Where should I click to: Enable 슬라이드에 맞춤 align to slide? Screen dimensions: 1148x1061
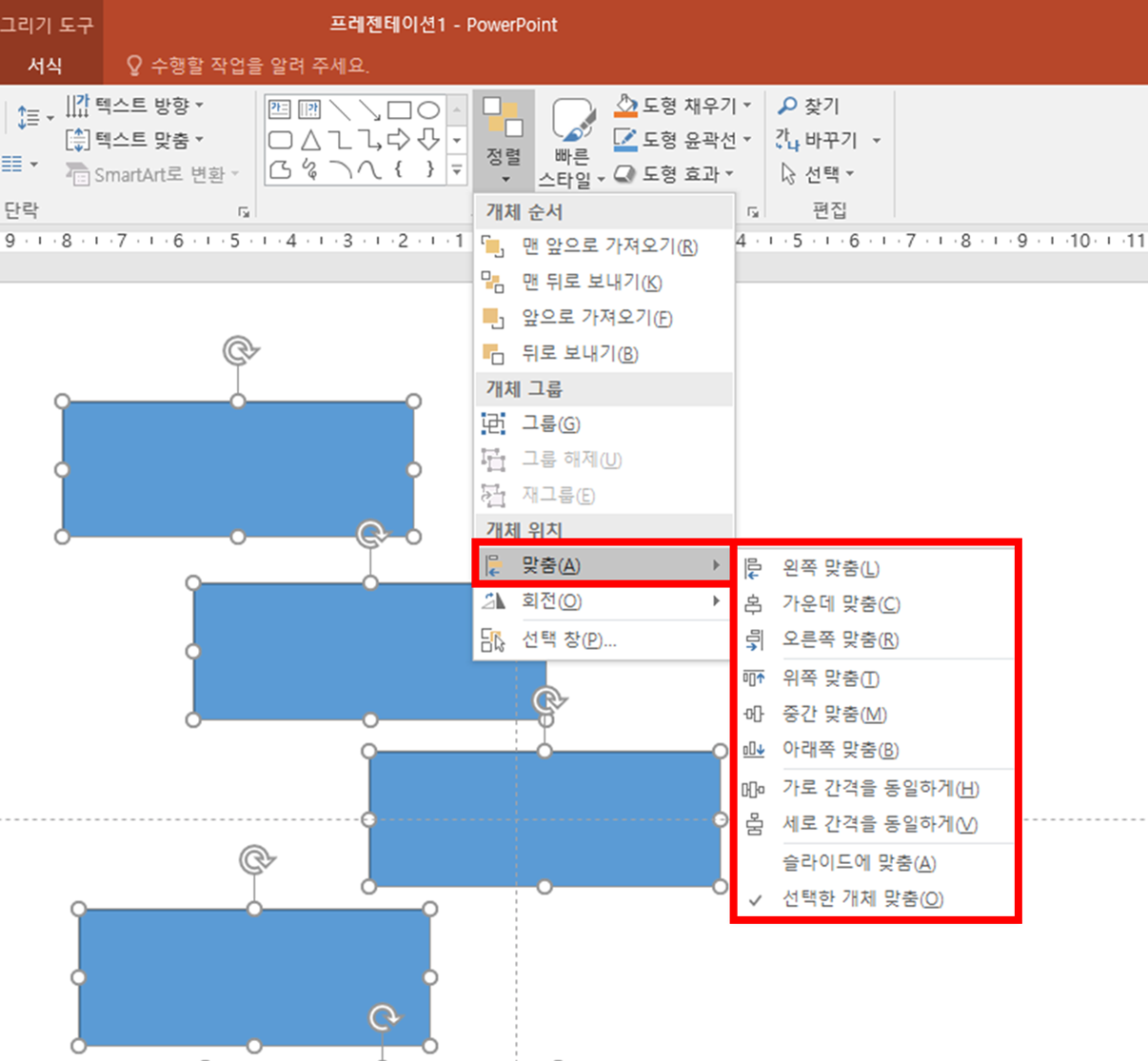point(860,863)
